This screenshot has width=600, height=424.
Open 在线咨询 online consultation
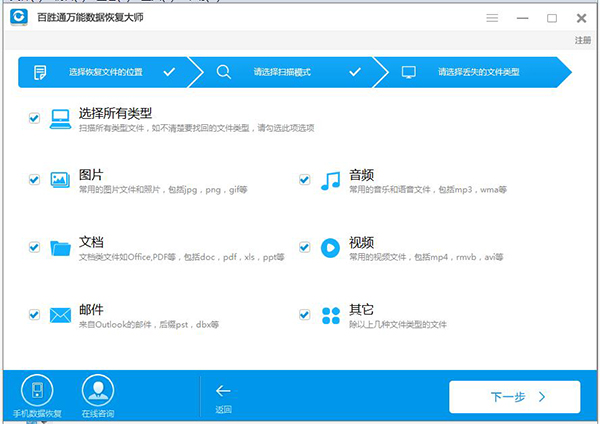(98, 396)
